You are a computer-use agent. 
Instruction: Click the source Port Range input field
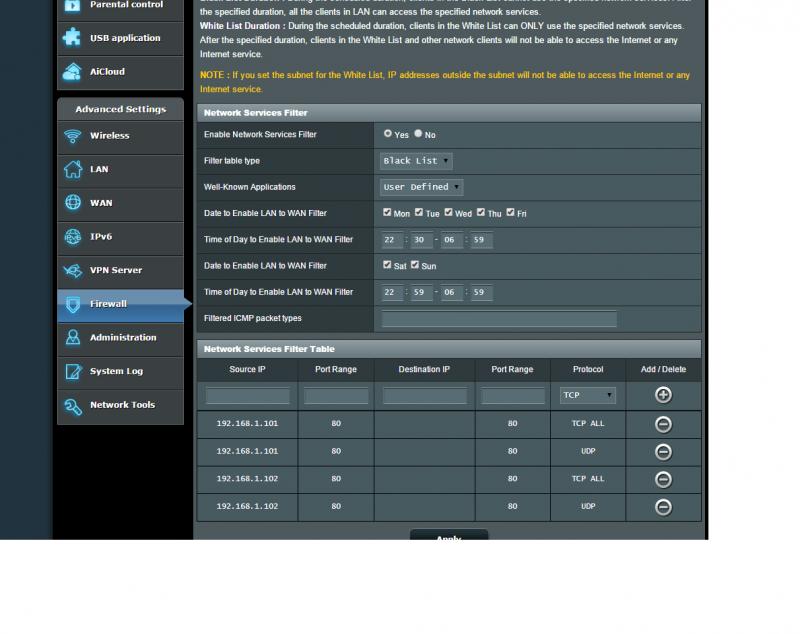[336, 396]
